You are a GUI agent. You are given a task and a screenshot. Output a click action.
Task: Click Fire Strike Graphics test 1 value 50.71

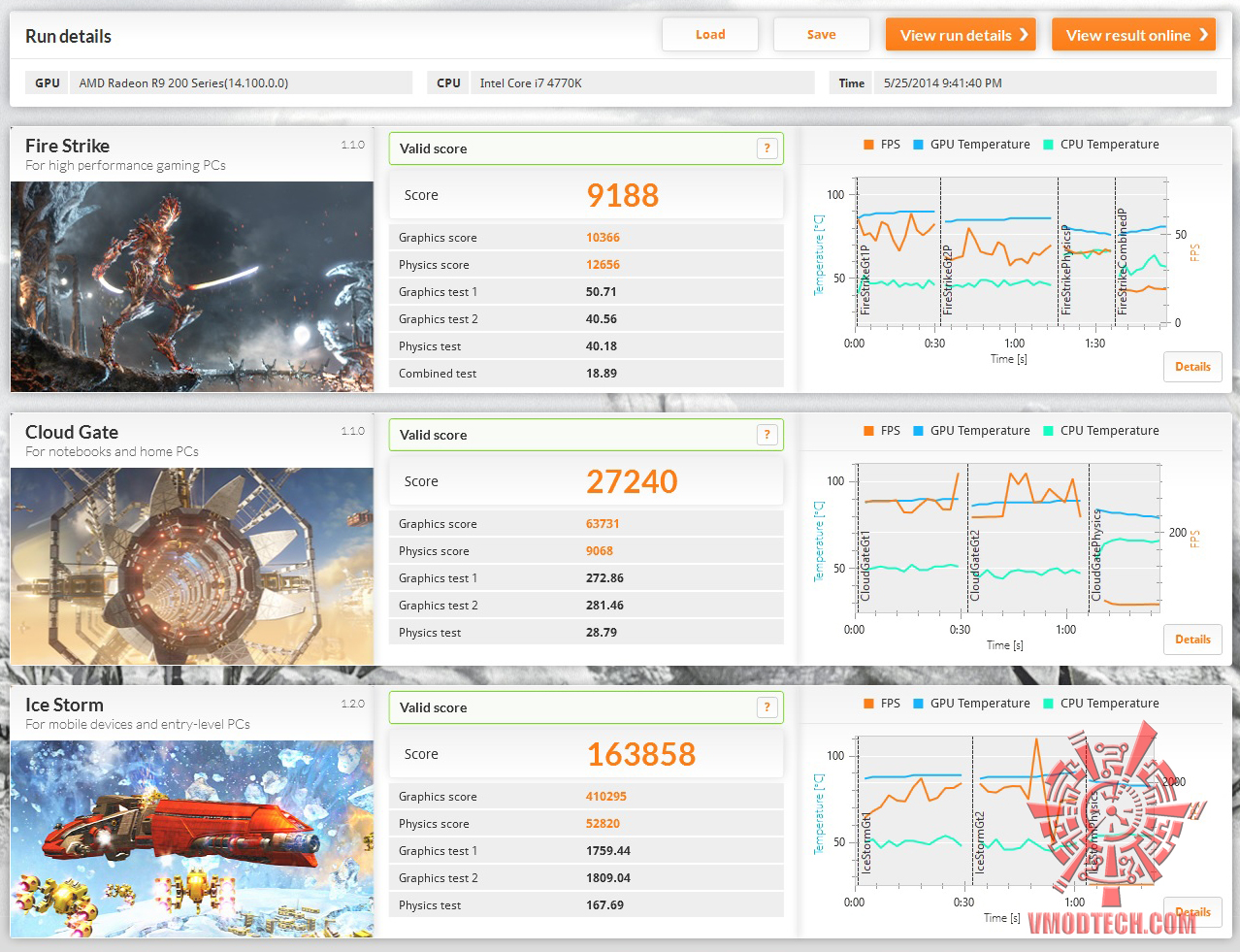click(602, 292)
